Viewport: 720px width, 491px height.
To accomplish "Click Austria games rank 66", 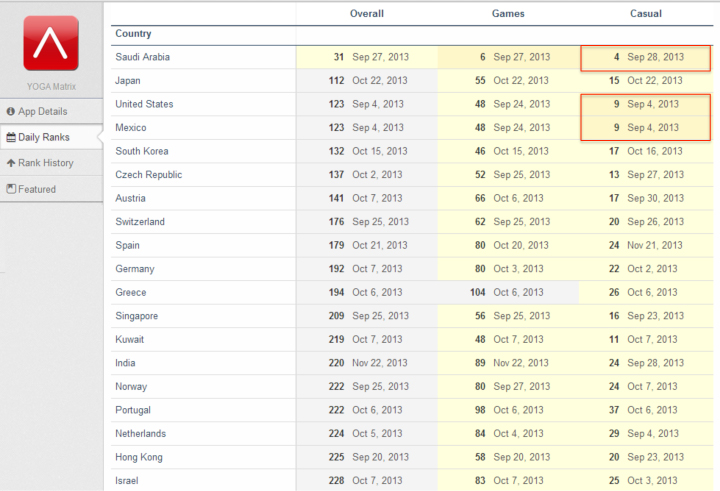I will click(x=480, y=198).
